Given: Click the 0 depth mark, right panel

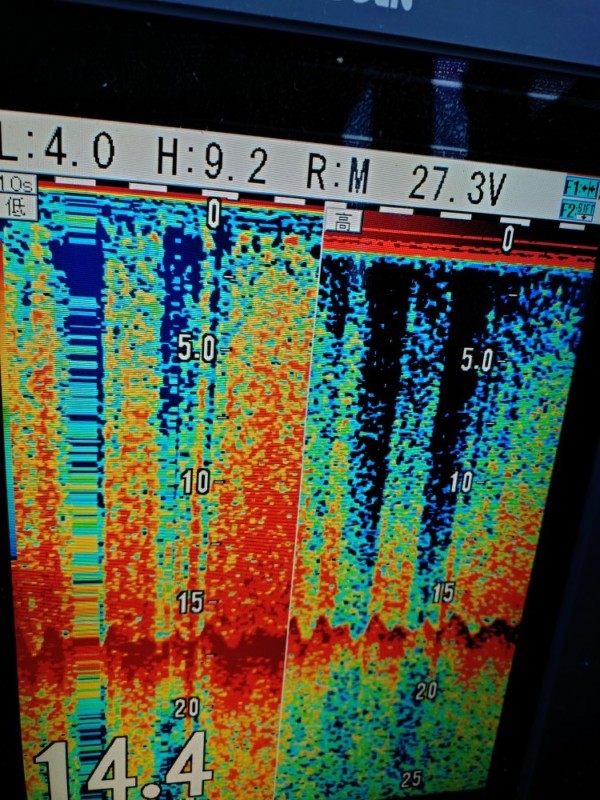Looking at the screenshot, I should (507, 238).
